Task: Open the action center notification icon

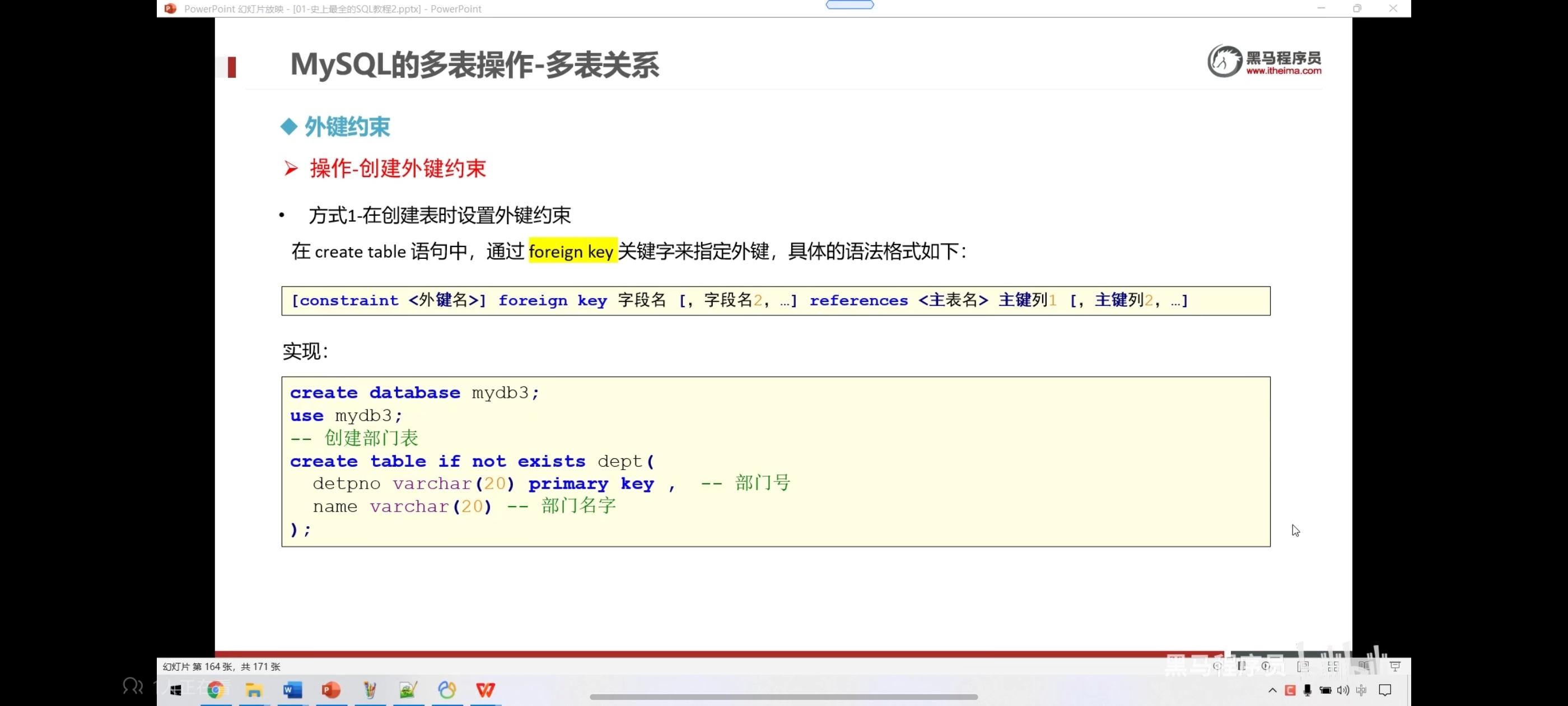Action: [1385, 690]
